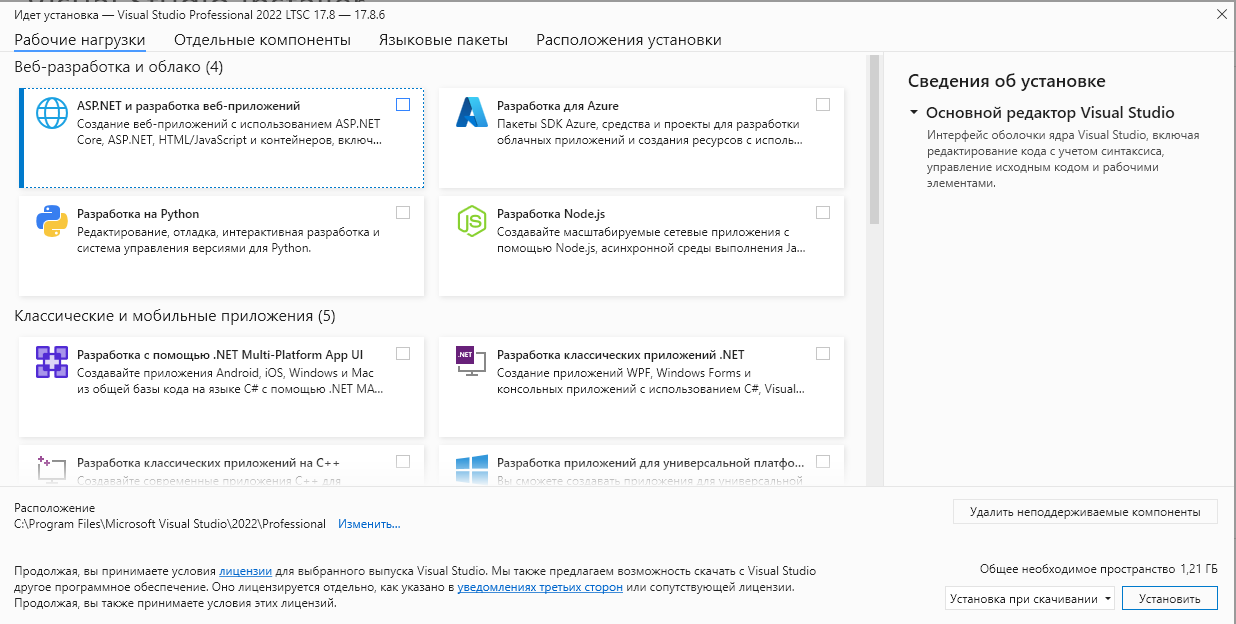
Task: Click the Python workload icon
Action: [x=51, y=220]
